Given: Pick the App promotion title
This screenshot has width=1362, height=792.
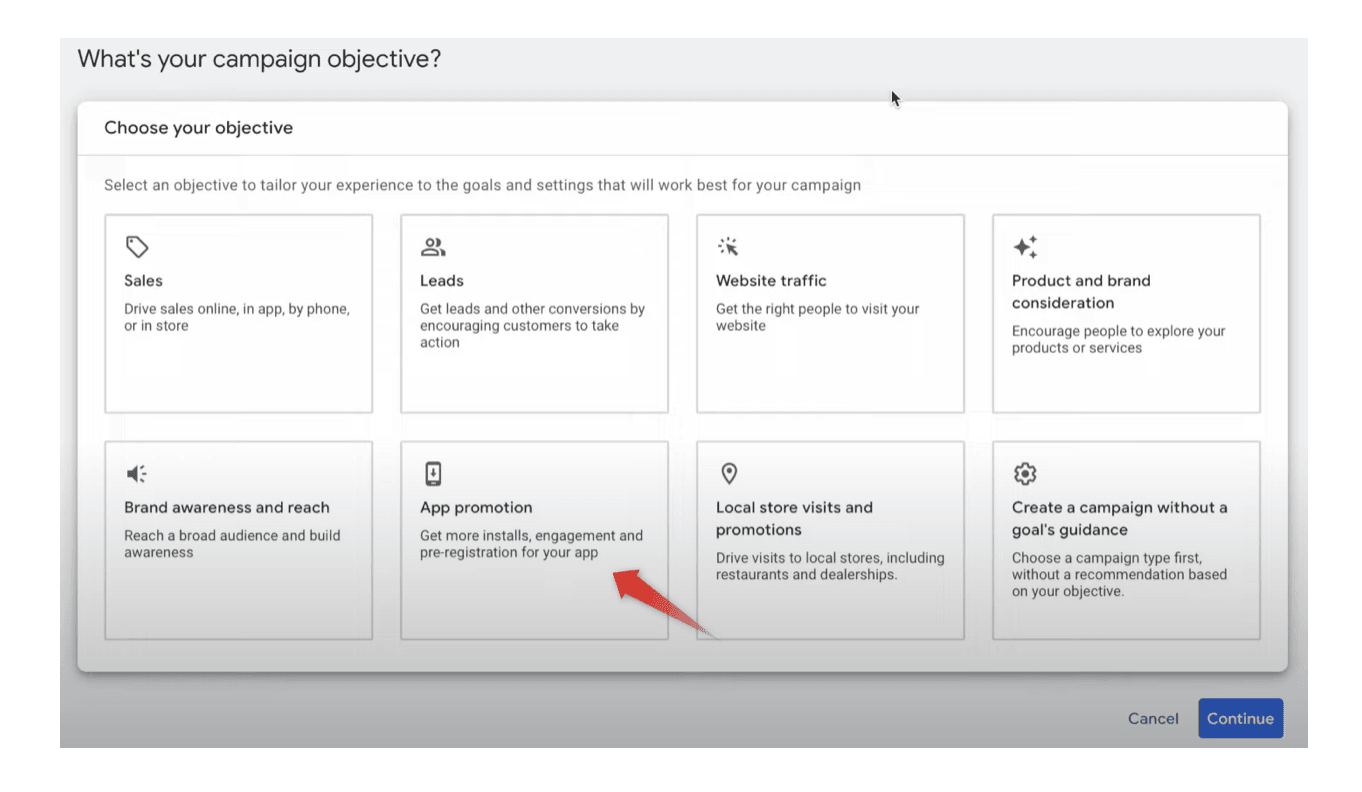Looking at the screenshot, I should tap(476, 508).
